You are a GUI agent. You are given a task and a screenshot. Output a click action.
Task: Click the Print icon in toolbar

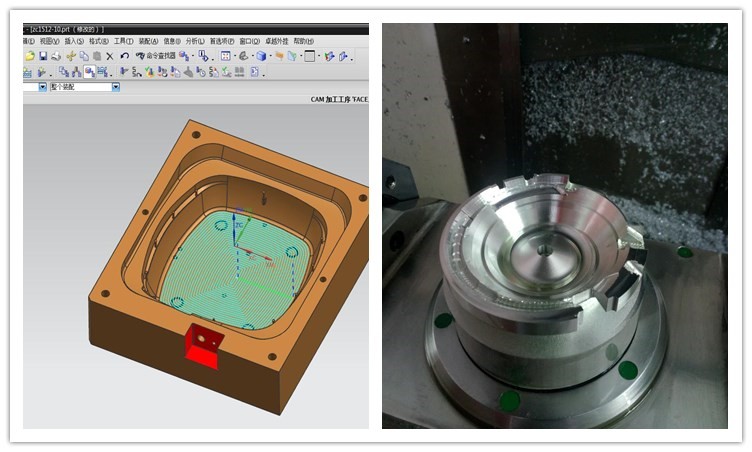[56, 57]
